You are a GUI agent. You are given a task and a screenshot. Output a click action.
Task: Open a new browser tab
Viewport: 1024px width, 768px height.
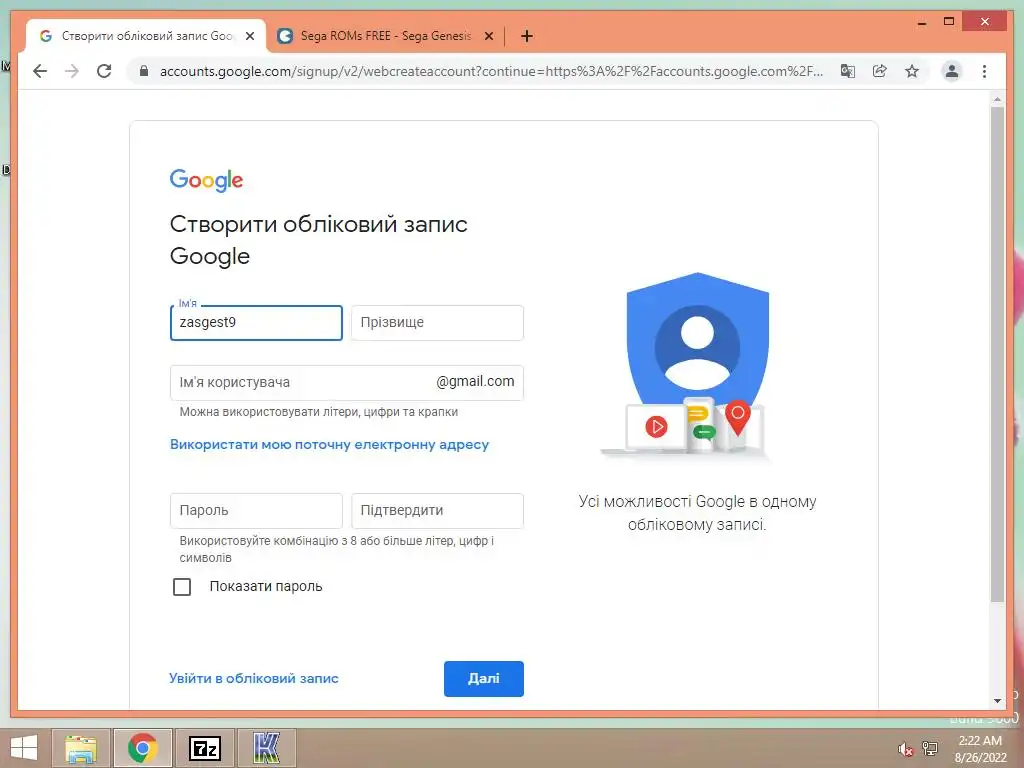pyautogui.click(x=527, y=36)
